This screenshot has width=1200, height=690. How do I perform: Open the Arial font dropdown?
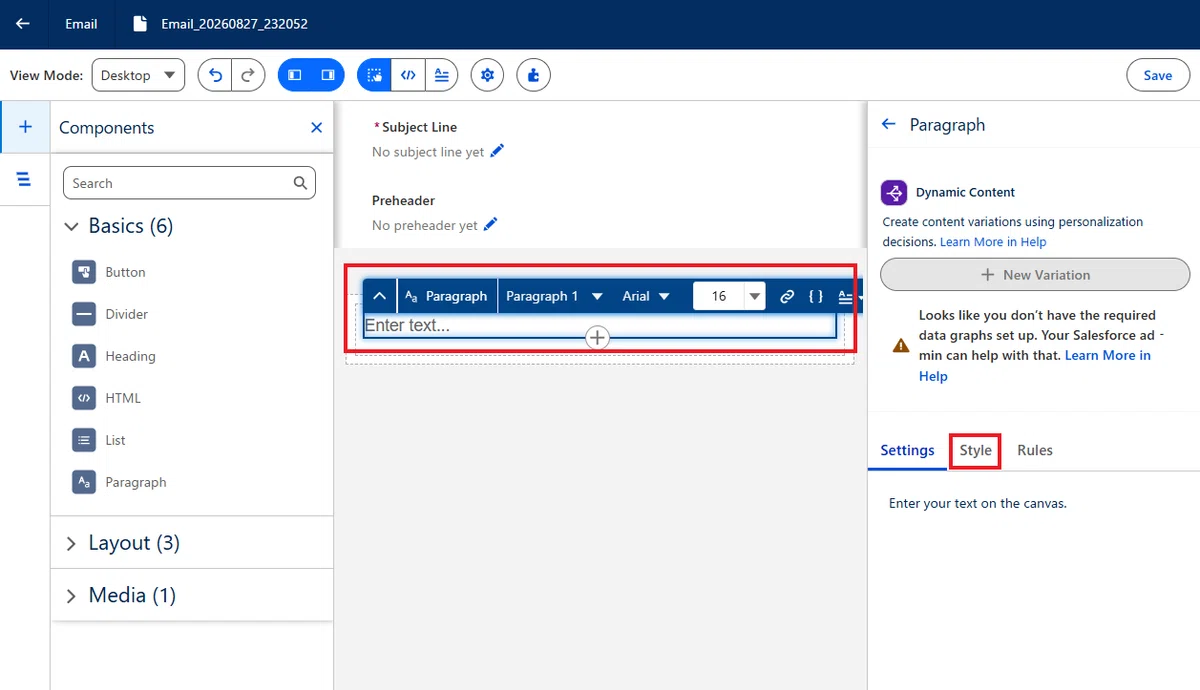pos(646,296)
